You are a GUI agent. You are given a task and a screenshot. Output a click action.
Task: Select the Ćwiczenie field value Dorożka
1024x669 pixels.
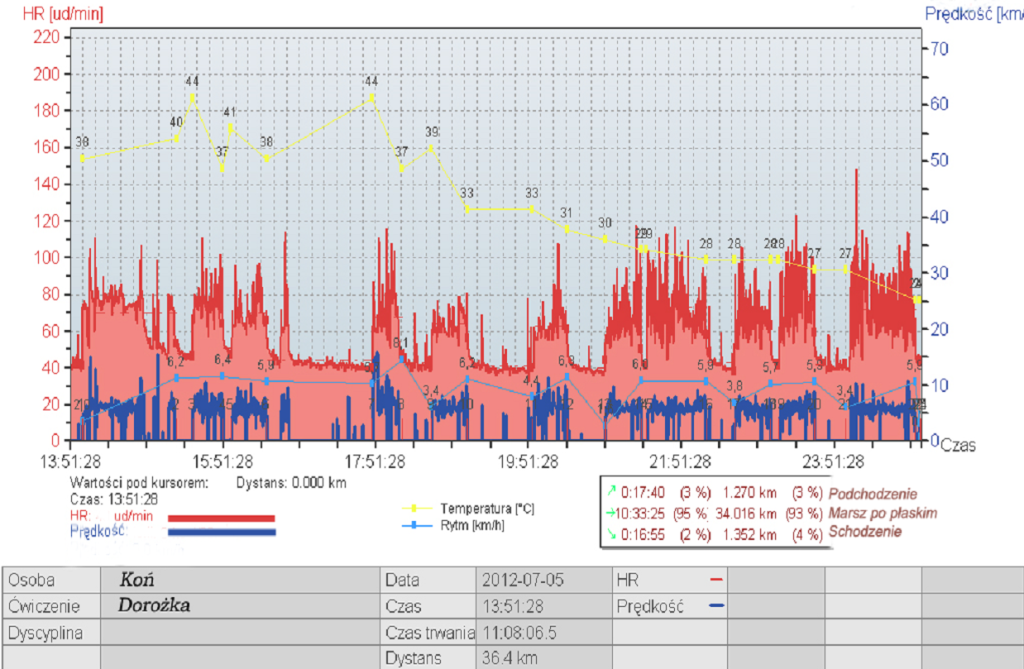pos(152,606)
